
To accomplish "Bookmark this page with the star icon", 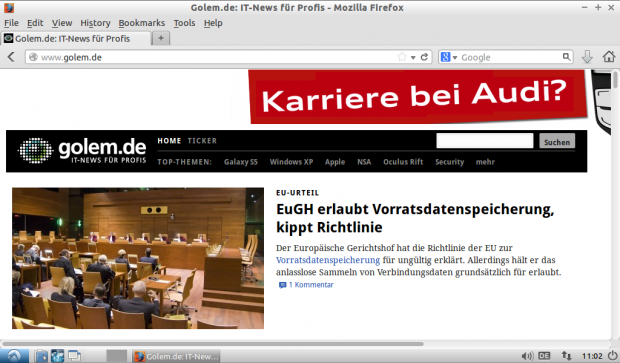I will coord(402,57).
